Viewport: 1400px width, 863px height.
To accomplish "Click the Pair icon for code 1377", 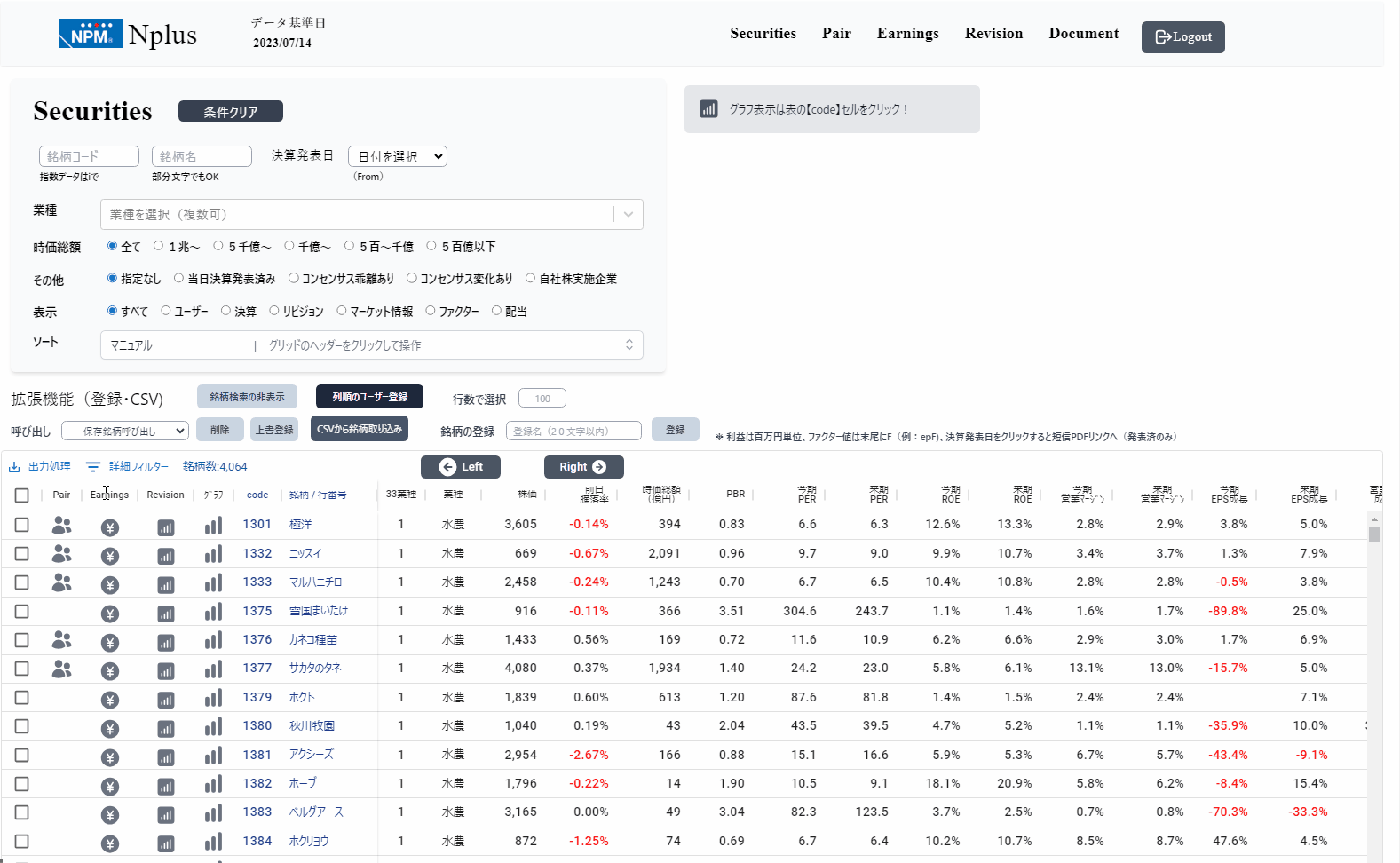I will (x=61, y=669).
